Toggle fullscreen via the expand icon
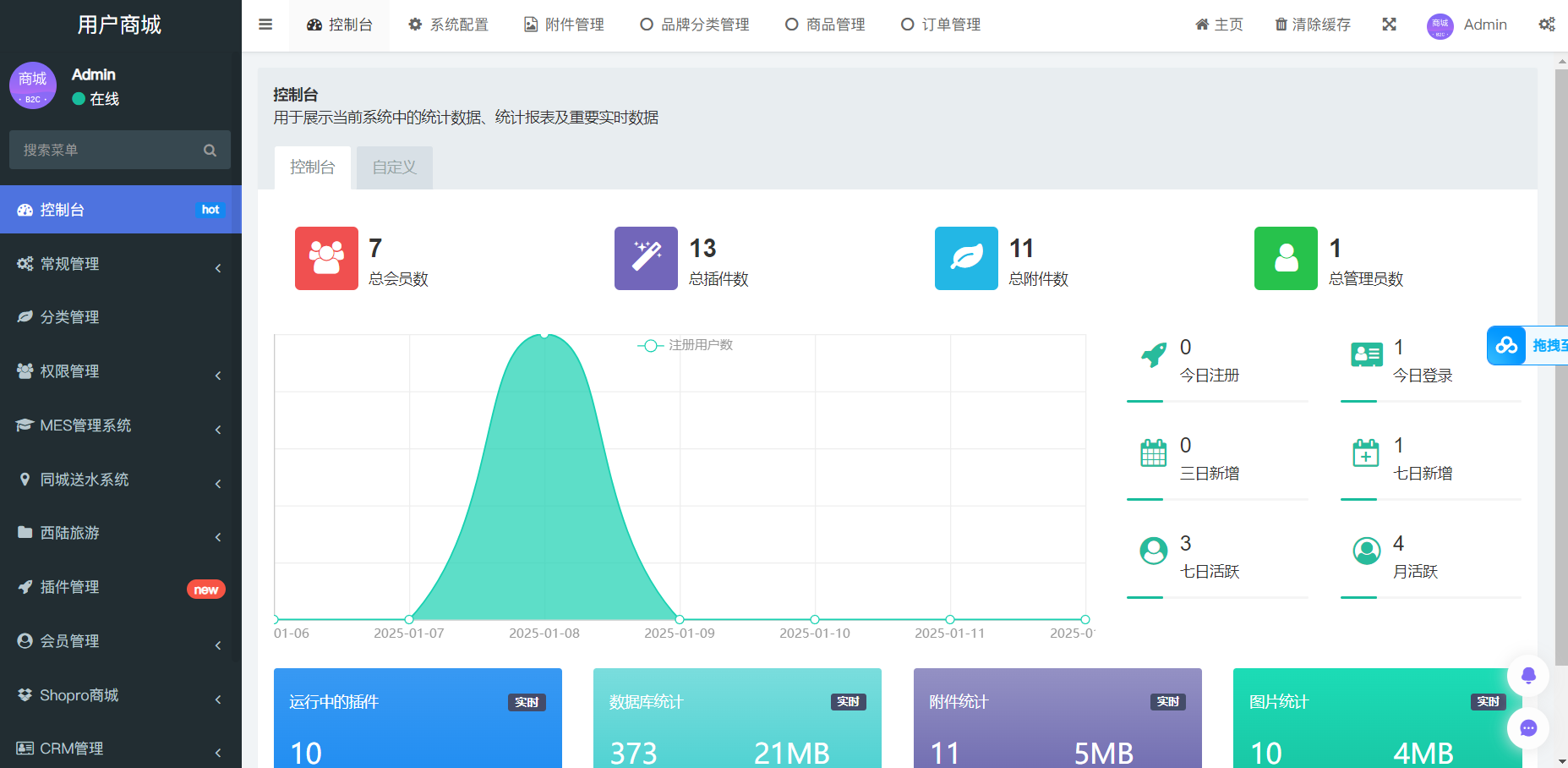This screenshot has height=768, width=1568. (x=1390, y=25)
